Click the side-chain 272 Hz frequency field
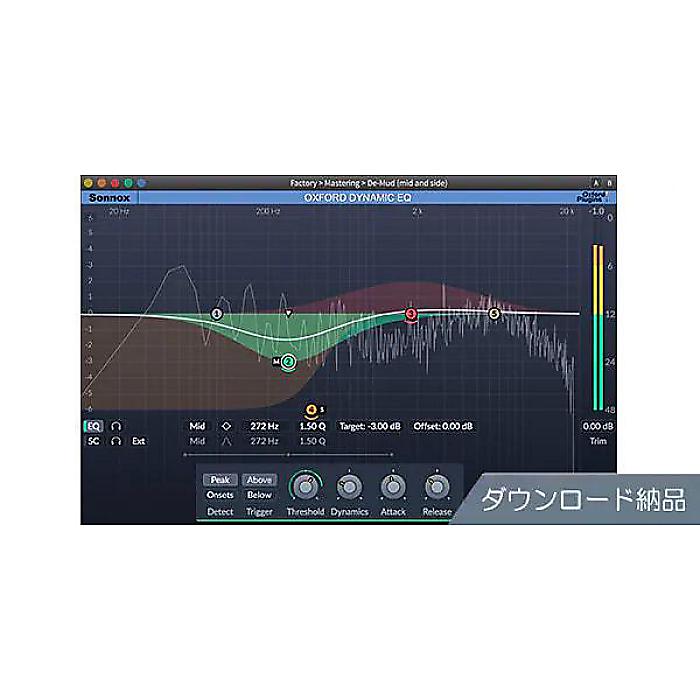The image size is (700, 700). point(264,441)
